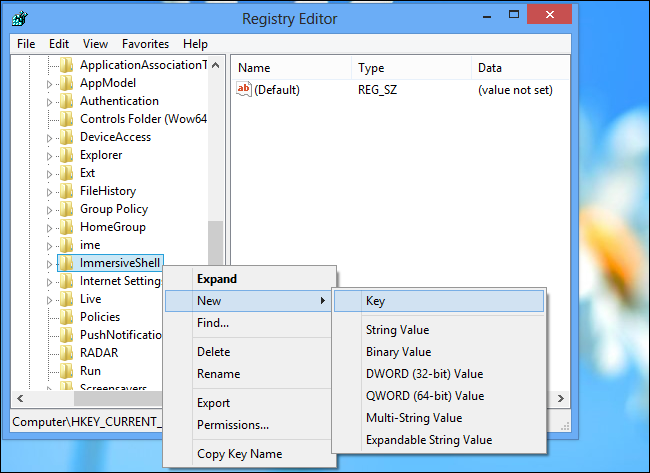This screenshot has height=473, width=650.
Task: Select Expandable String Value
Action: click(x=439, y=439)
